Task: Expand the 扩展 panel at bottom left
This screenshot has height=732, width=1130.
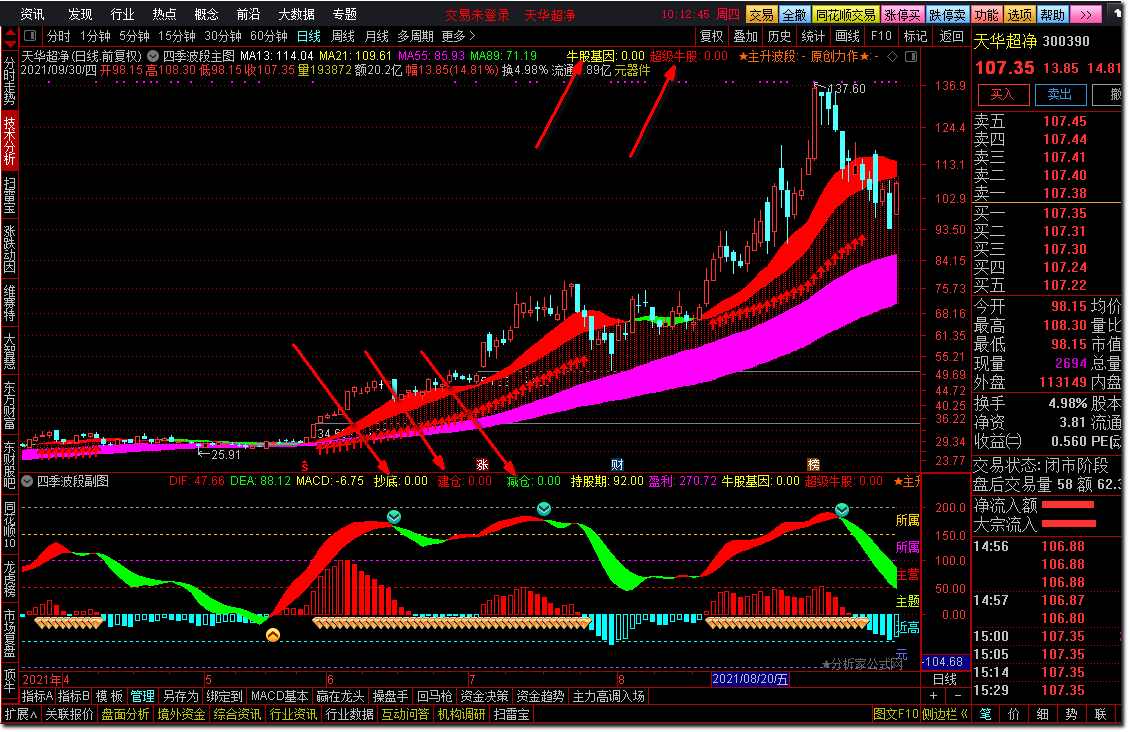Action: click(x=22, y=714)
